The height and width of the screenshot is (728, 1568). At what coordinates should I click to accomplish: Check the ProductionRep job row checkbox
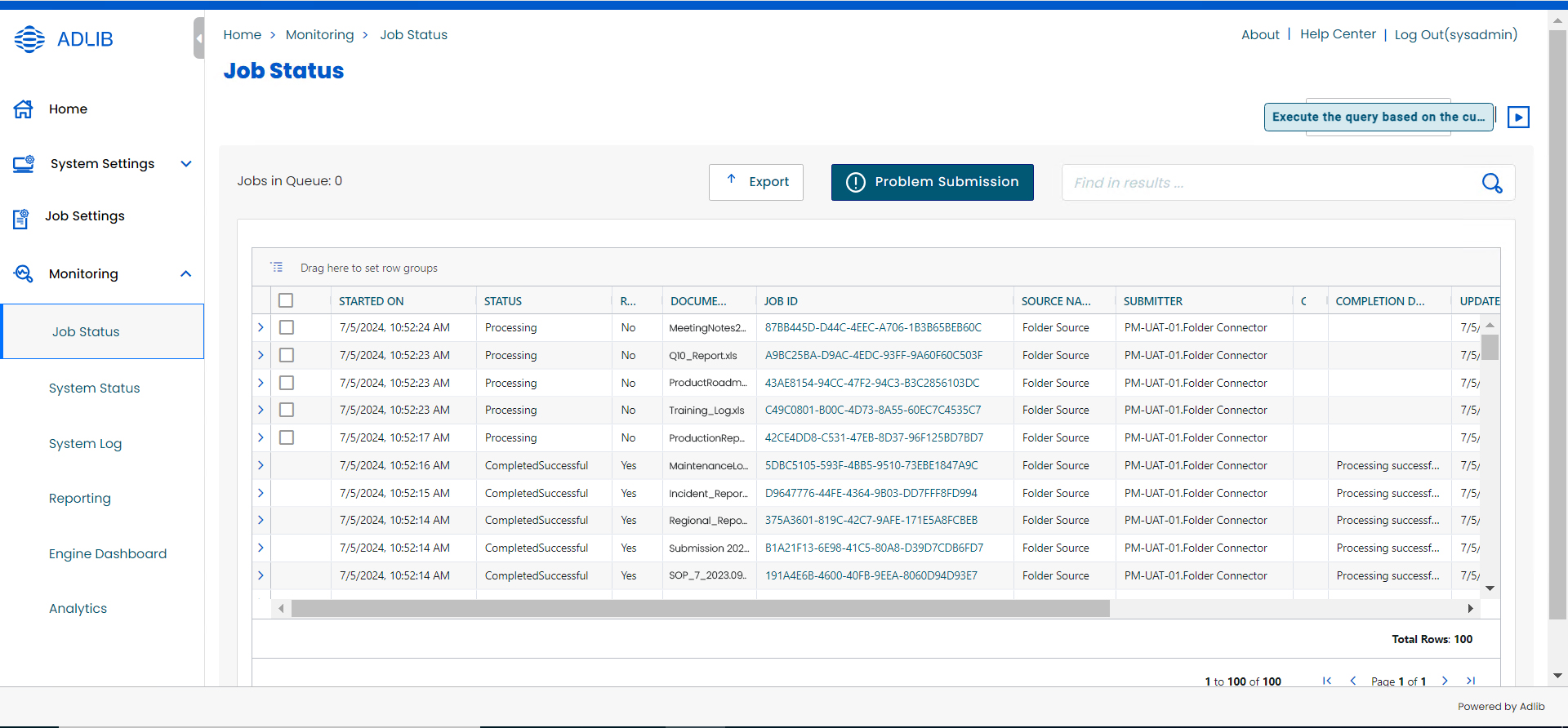[x=287, y=437]
